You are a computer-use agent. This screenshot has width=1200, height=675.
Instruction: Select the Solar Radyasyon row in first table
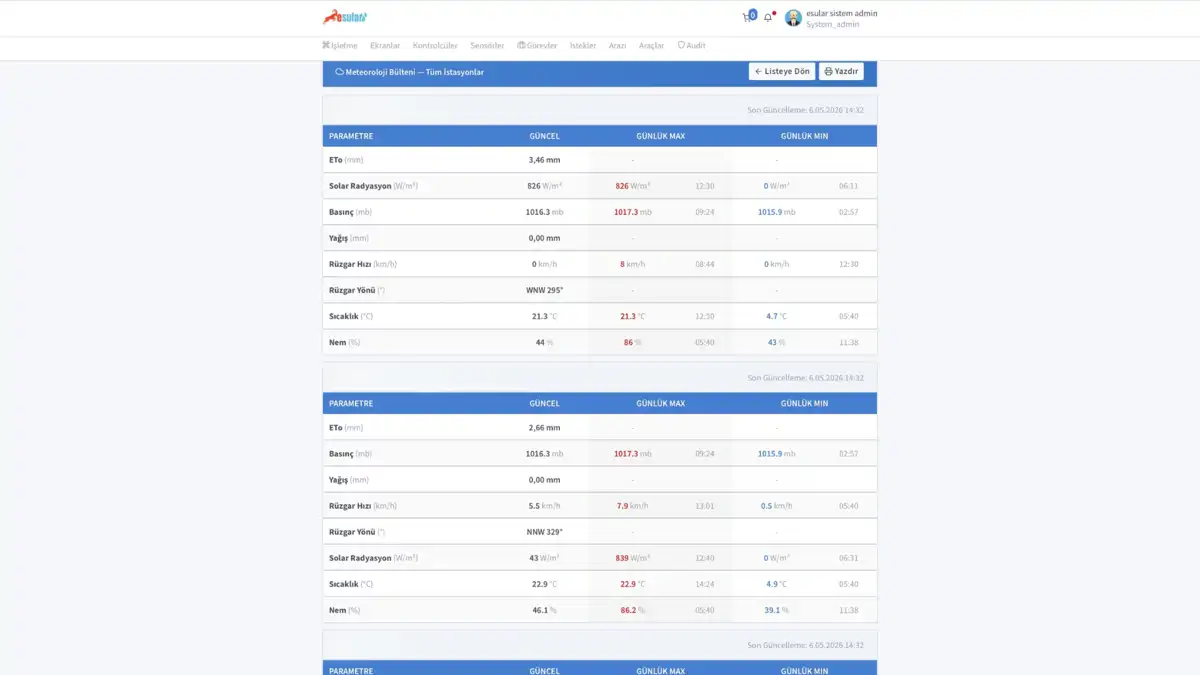pyautogui.click(x=600, y=186)
